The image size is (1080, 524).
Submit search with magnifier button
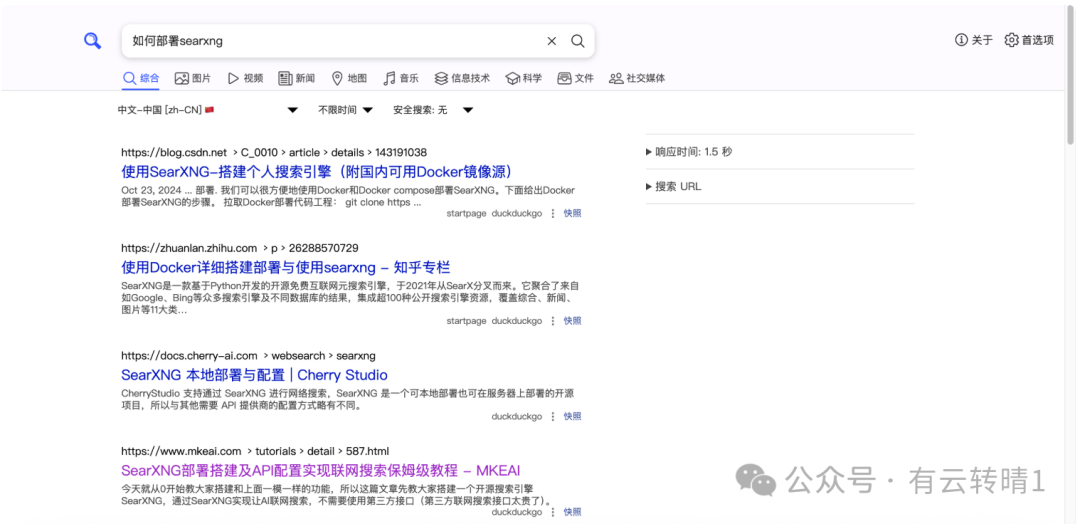tap(578, 41)
